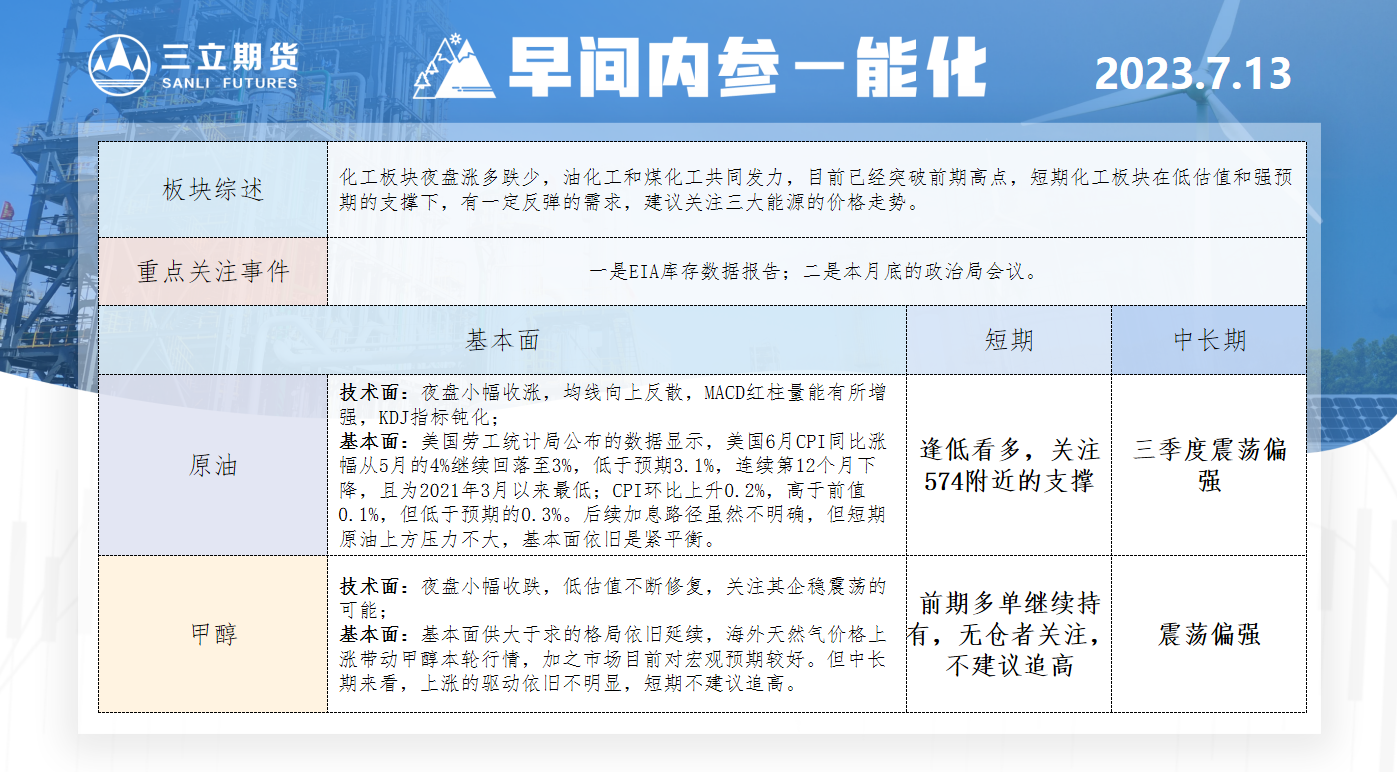Click the 板块综述 summary paragraph about 化工板块
The width and height of the screenshot is (1397, 772).
816,190
